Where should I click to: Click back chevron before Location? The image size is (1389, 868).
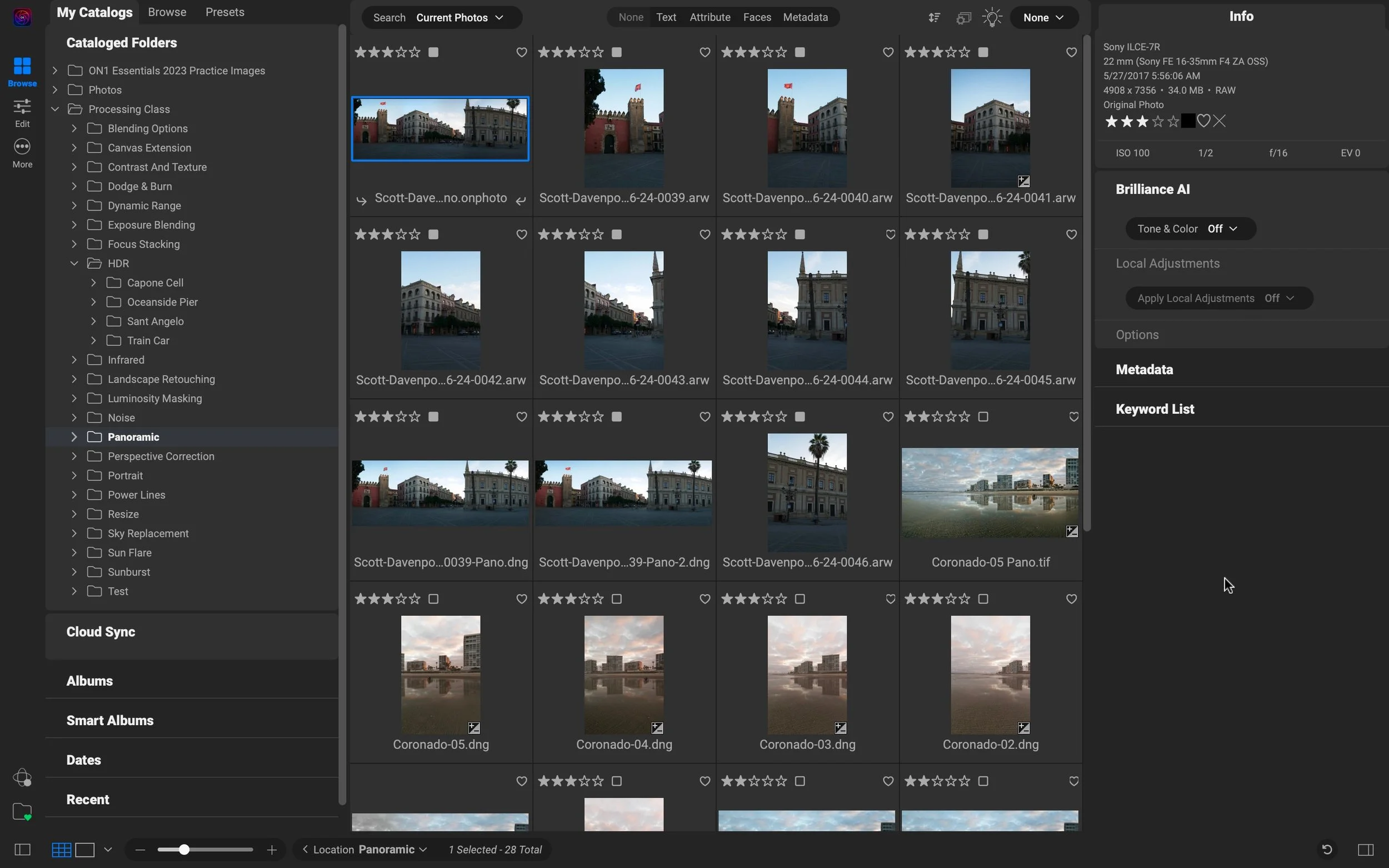(x=306, y=850)
